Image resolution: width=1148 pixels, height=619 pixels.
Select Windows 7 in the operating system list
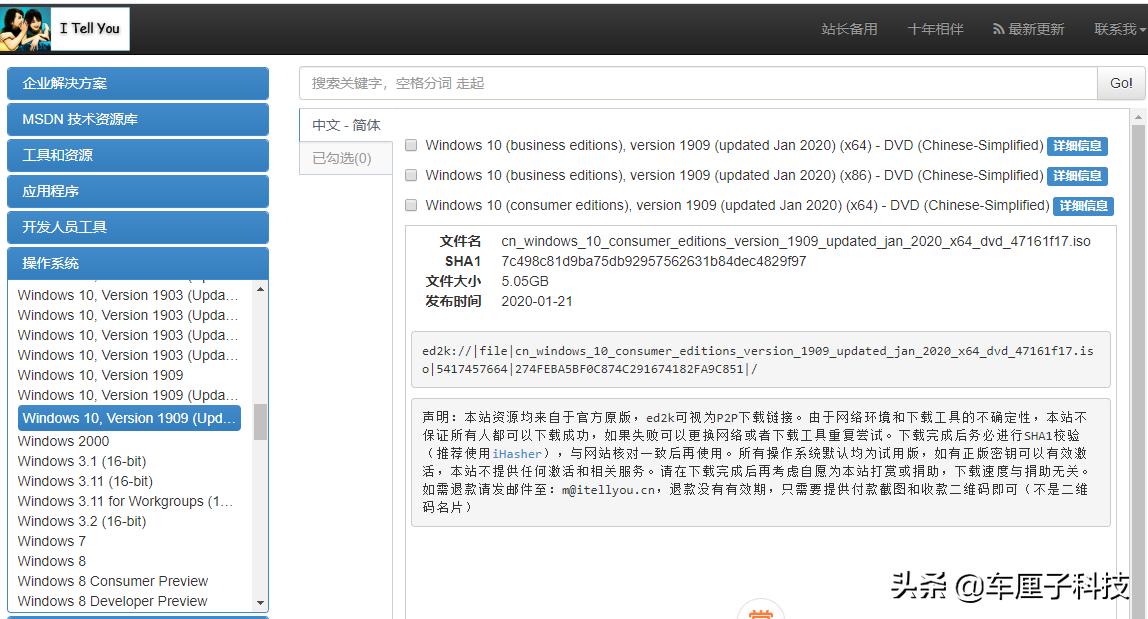(x=51, y=541)
